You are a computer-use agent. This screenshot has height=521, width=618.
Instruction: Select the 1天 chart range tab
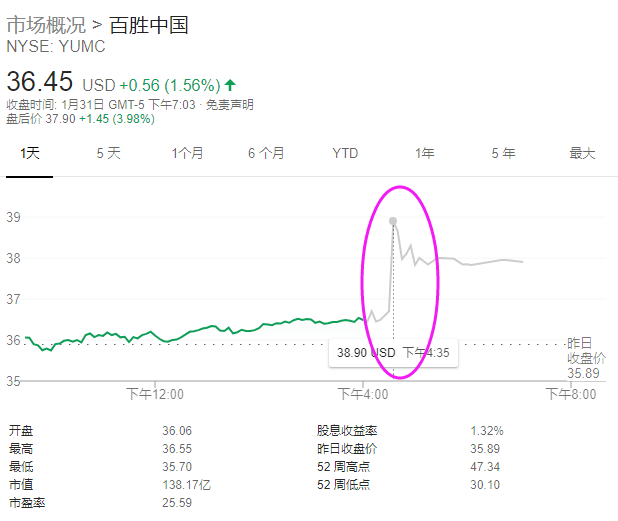29,153
